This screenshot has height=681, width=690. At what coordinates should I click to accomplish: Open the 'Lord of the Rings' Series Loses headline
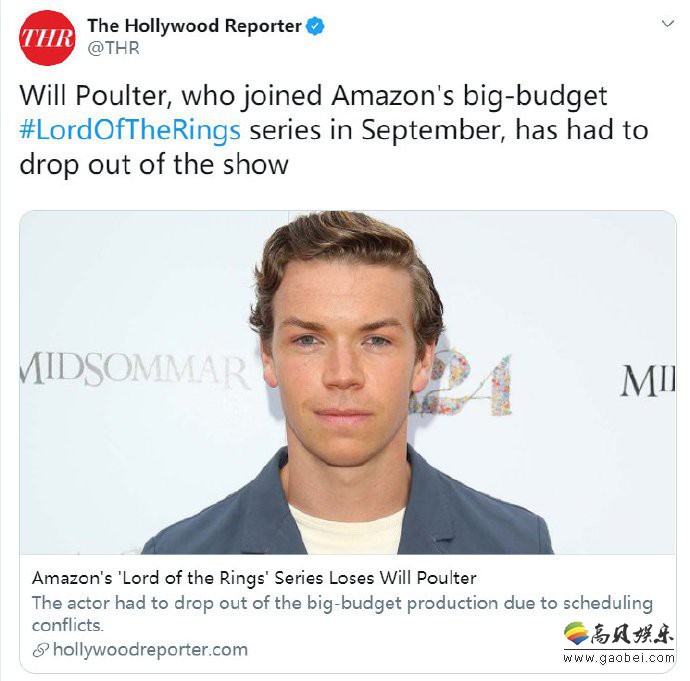pos(254,578)
